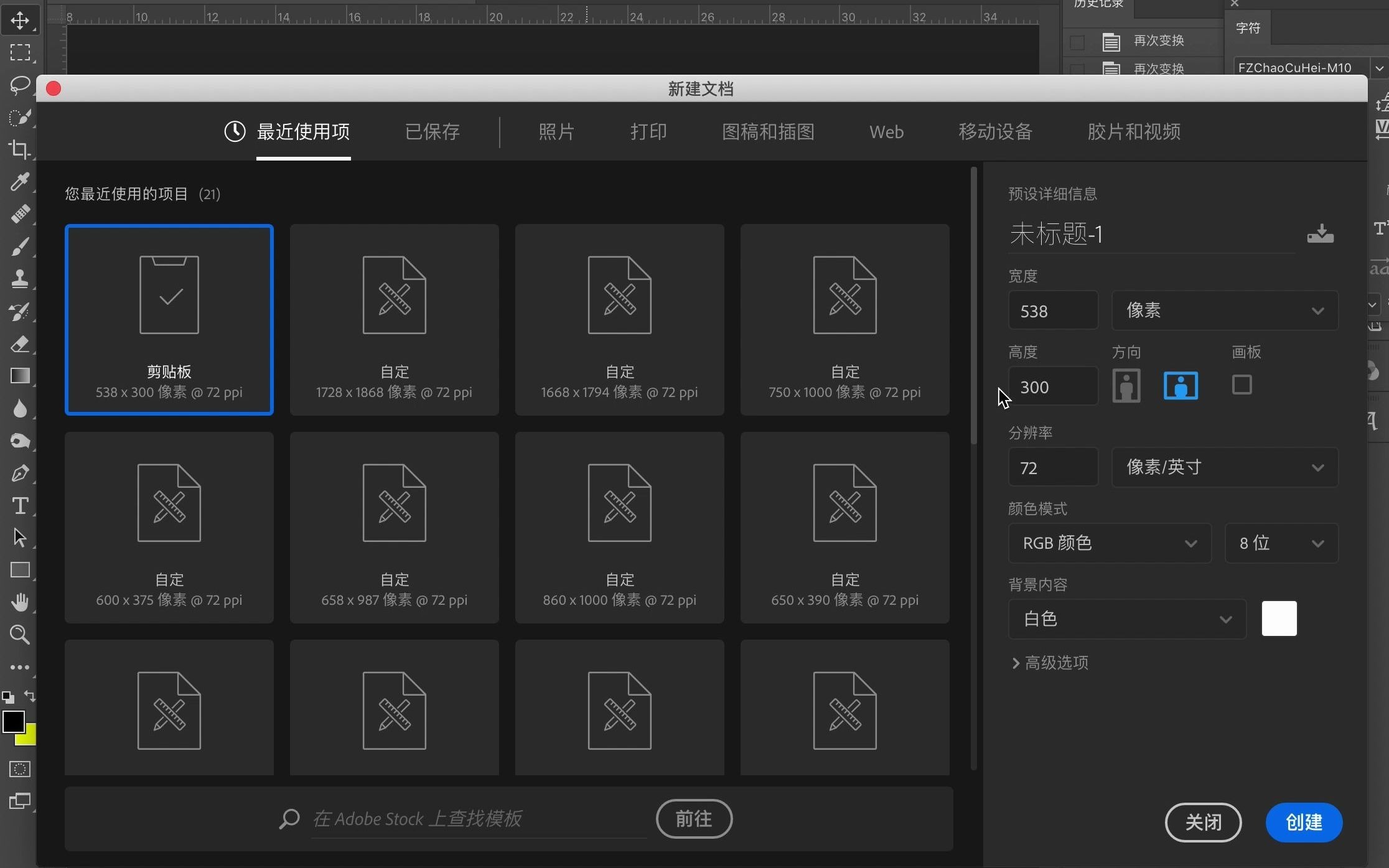Open the background contents dropdown (白色)
Image resolution: width=1389 pixels, height=868 pixels.
click(x=1127, y=619)
